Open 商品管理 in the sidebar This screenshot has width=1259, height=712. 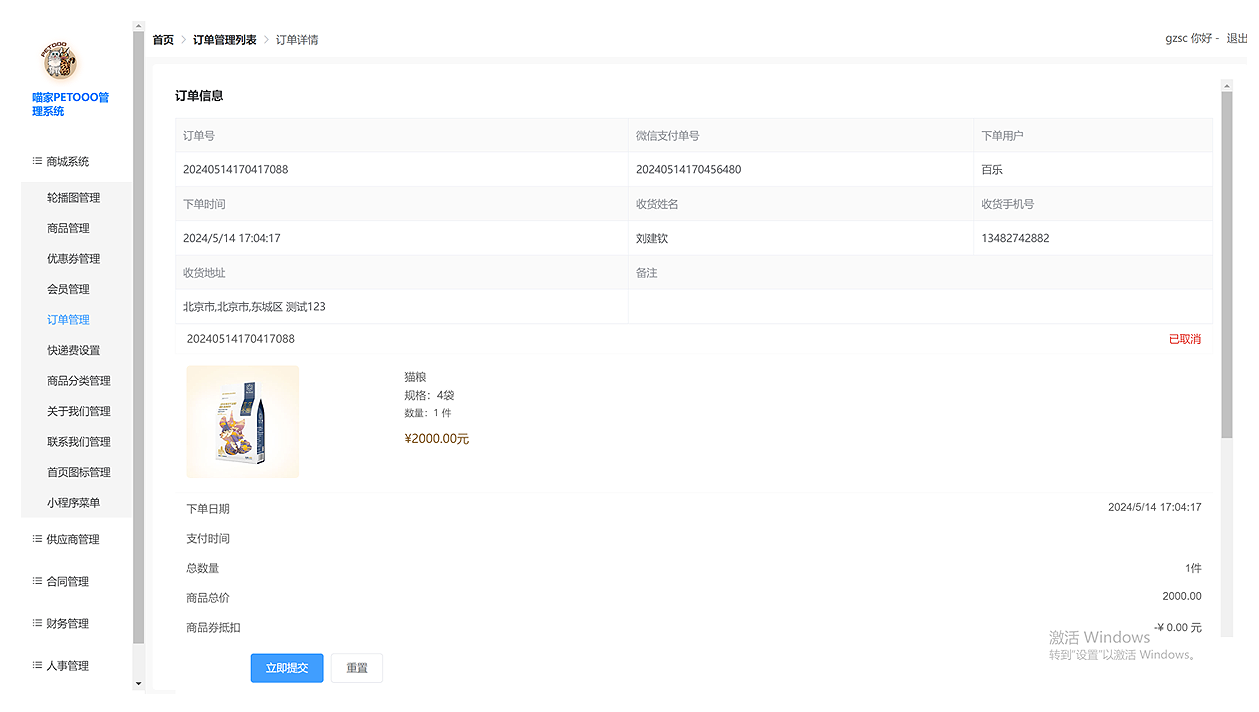[68, 228]
